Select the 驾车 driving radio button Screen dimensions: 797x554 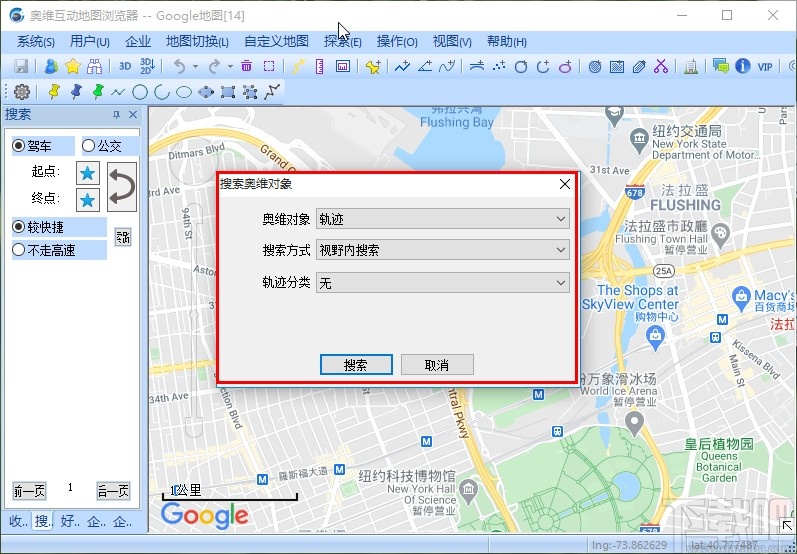(x=19, y=146)
